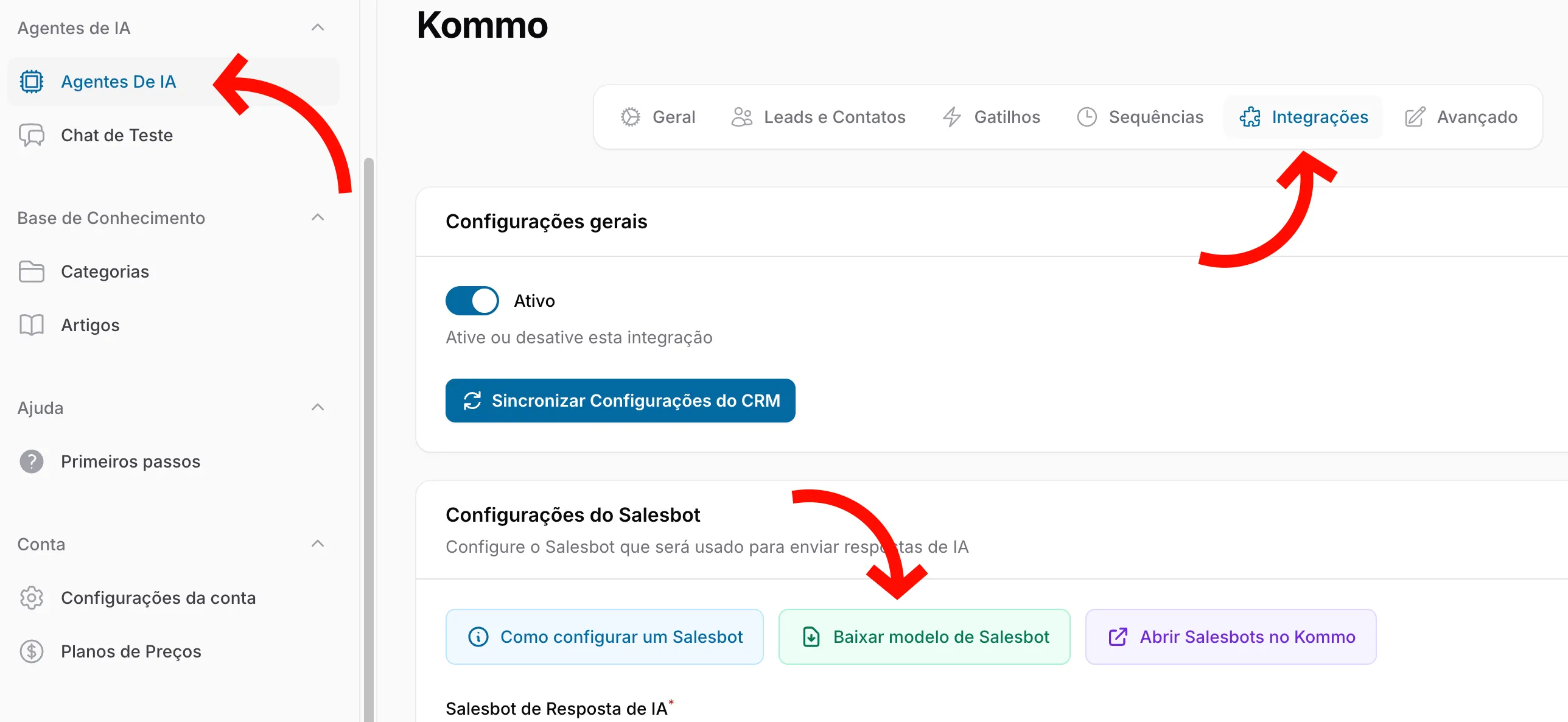1568x722 pixels.
Task: Open Abrir Salesbots no Kommo link
Action: (x=1231, y=637)
